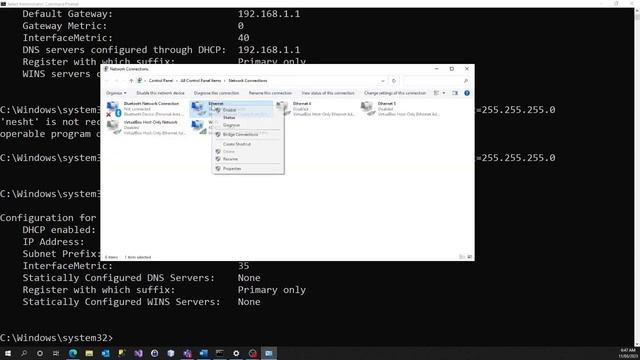640x360 pixels.
Task: Pick Diagnose in the context menu
Action: (231, 125)
